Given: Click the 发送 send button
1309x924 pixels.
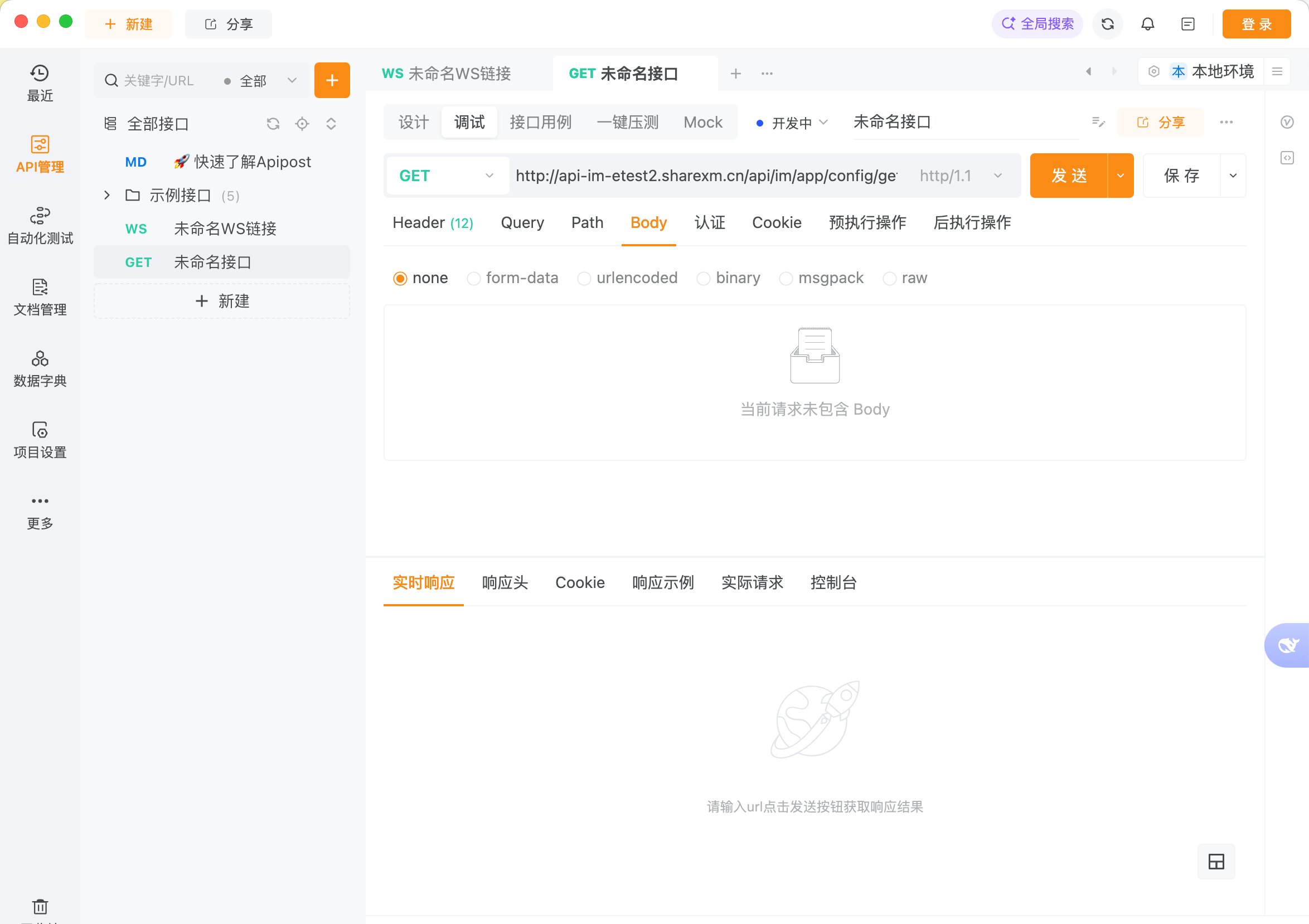Looking at the screenshot, I should [1069, 176].
